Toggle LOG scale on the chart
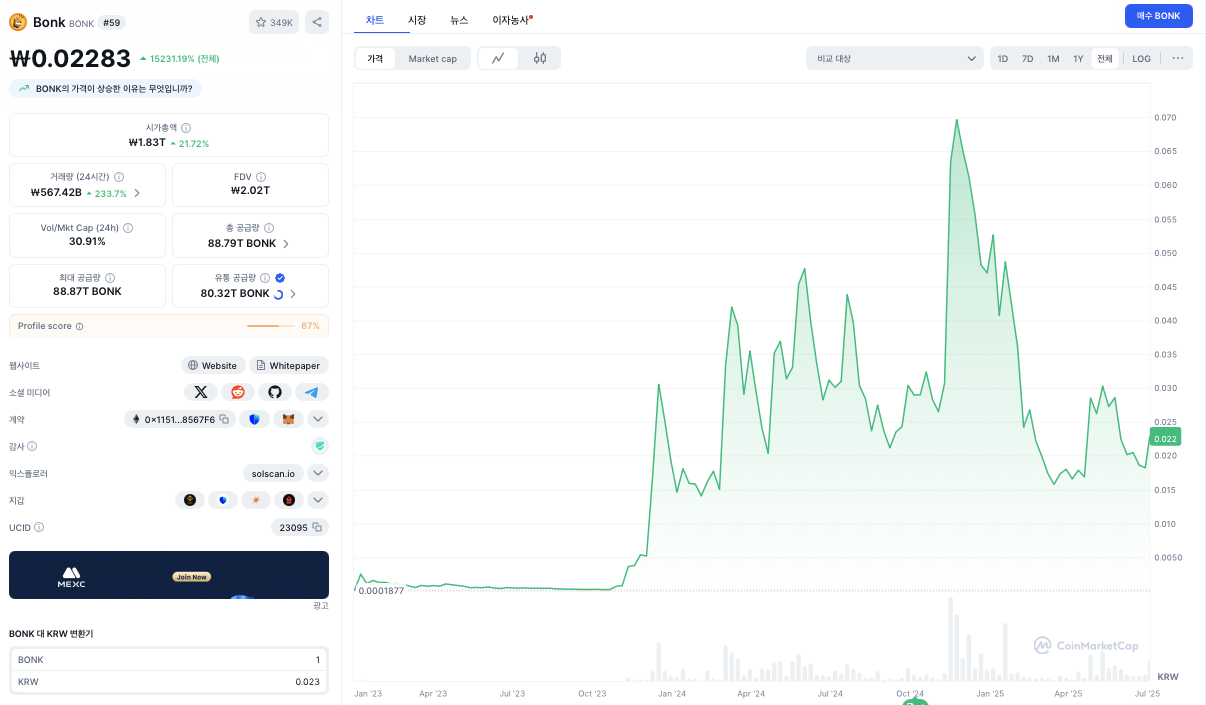This screenshot has width=1206, height=705. pyautogui.click(x=1141, y=59)
